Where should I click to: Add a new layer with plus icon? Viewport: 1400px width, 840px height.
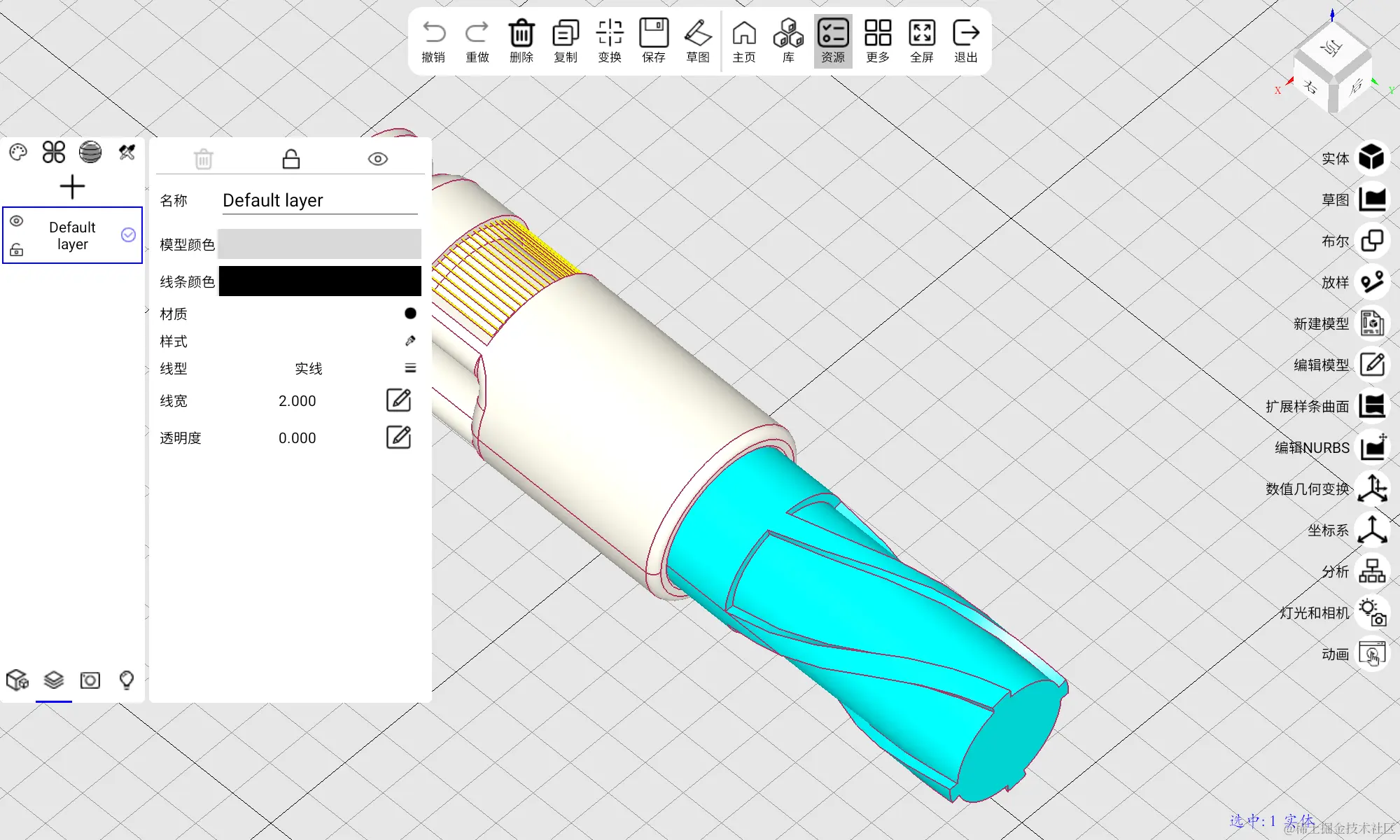click(x=72, y=187)
